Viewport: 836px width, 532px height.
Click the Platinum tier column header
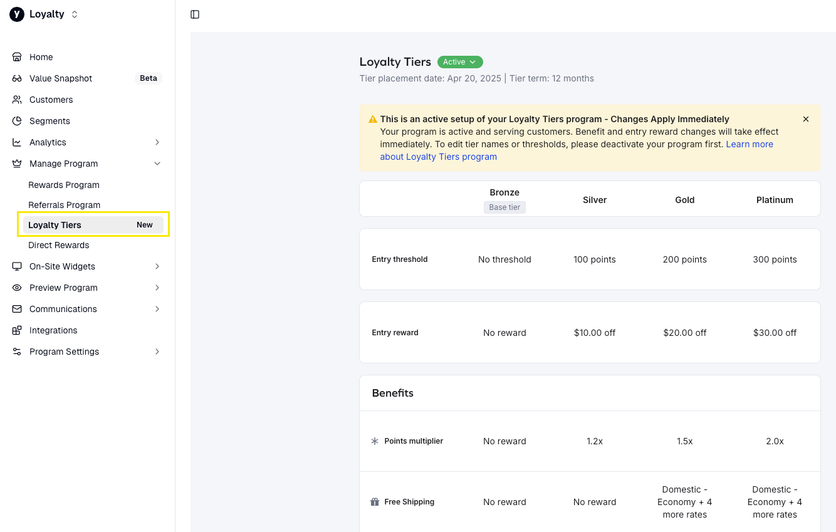[x=775, y=200]
